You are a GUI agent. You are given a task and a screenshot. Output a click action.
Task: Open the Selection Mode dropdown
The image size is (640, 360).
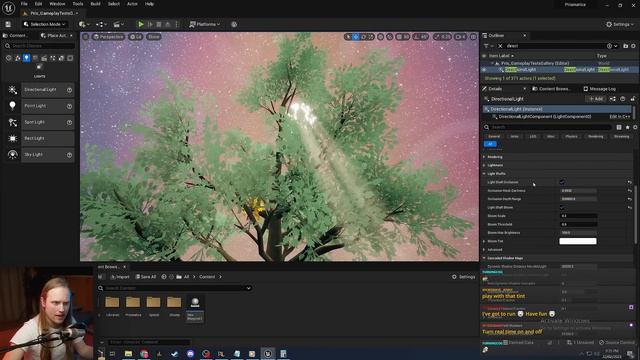pyautogui.click(x=44, y=24)
